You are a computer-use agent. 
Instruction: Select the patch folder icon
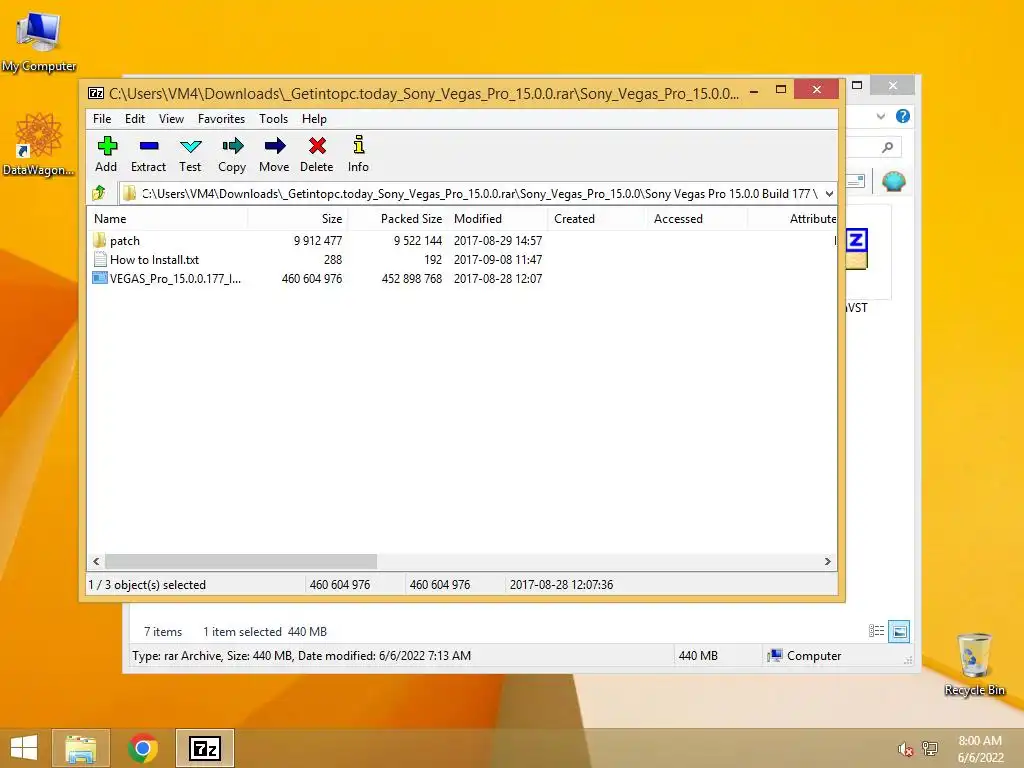coord(99,240)
